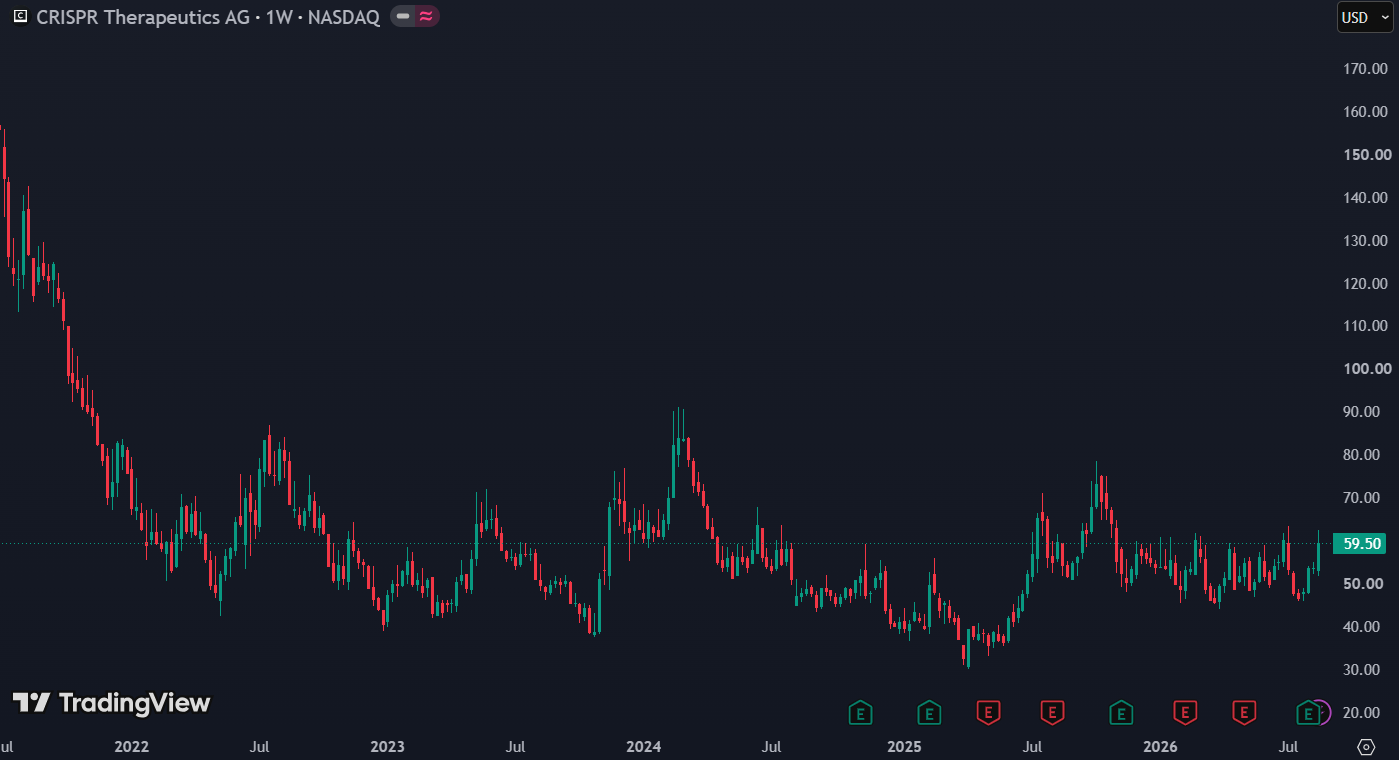Click the 2024 label on the time axis

pos(643,747)
